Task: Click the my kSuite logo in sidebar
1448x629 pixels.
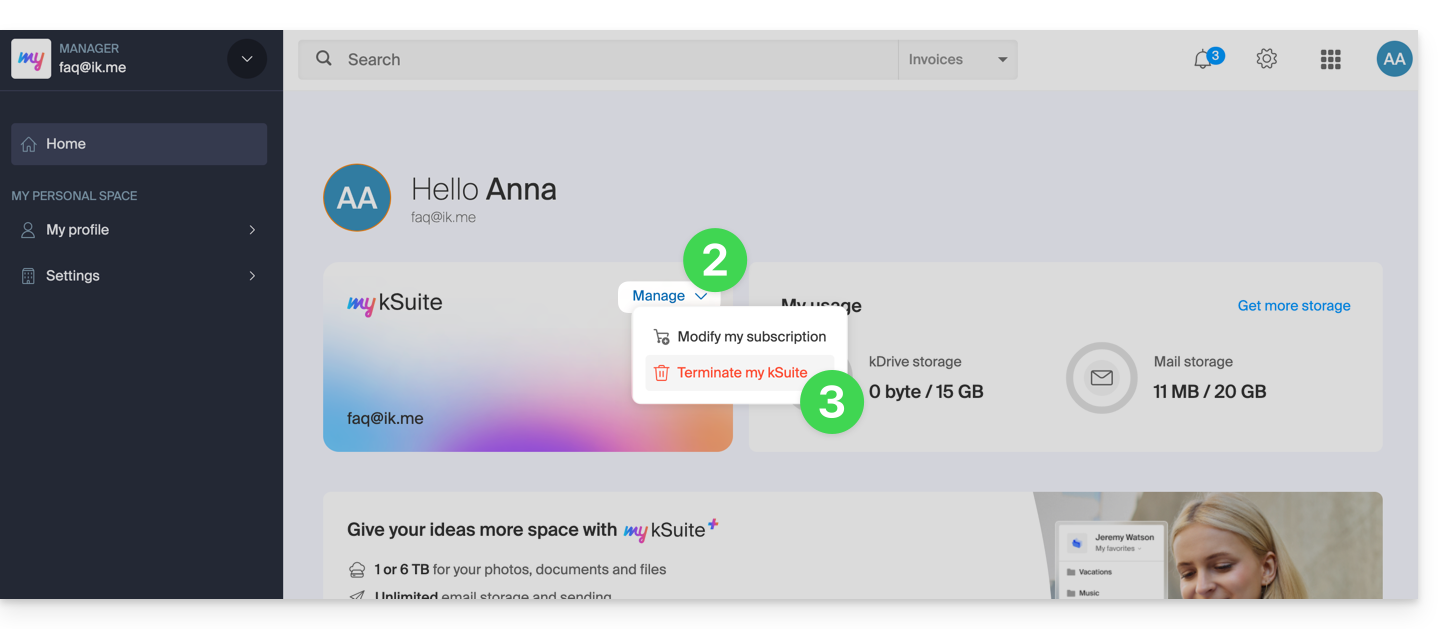Action: (x=31, y=59)
